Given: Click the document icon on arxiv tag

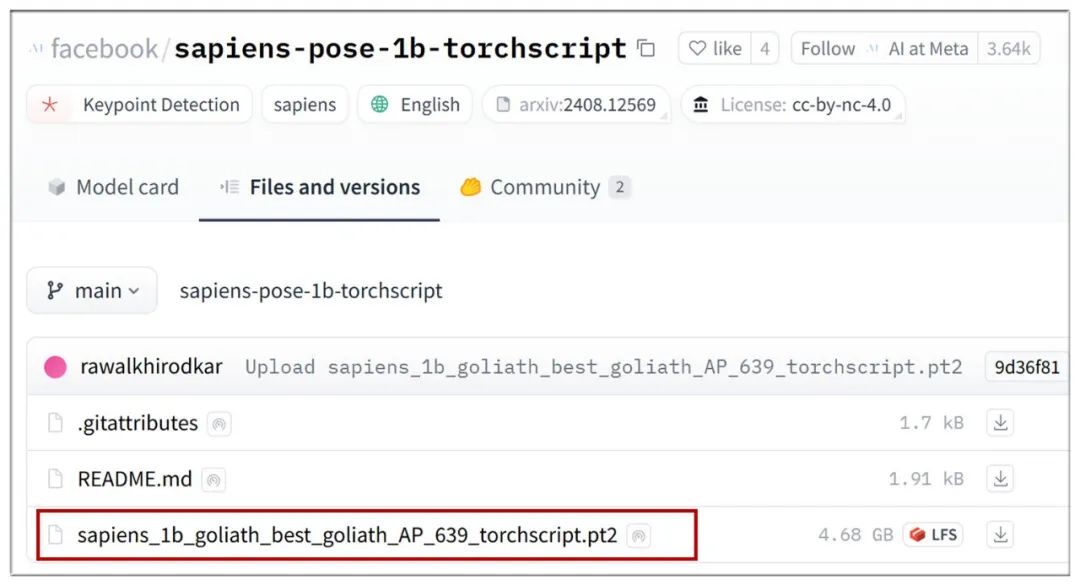Looking at the screenshot, I should pos(503,105).
